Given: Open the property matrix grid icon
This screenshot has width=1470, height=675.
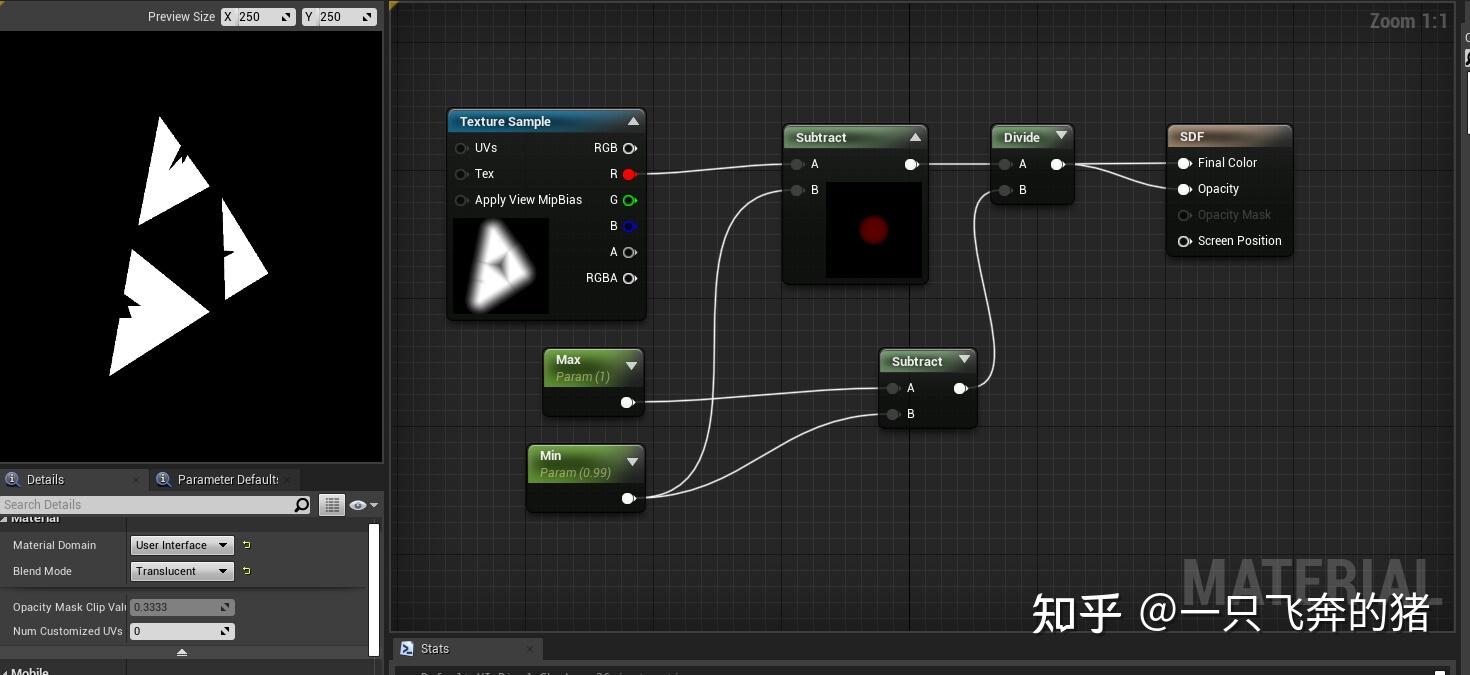Looking at the screenshot, I should [331, 505].
